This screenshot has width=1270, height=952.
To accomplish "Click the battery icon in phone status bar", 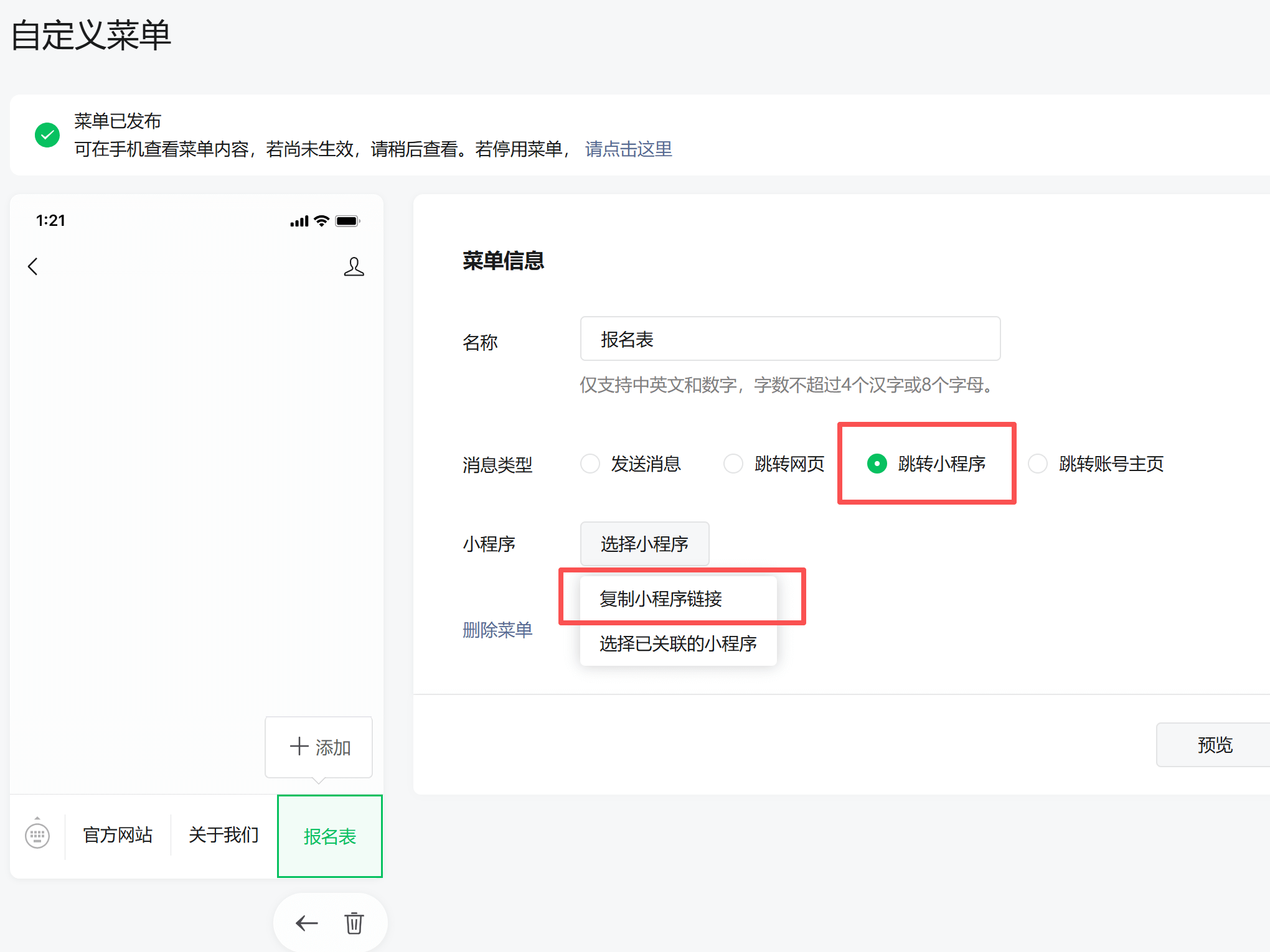I will click(347, 222).
